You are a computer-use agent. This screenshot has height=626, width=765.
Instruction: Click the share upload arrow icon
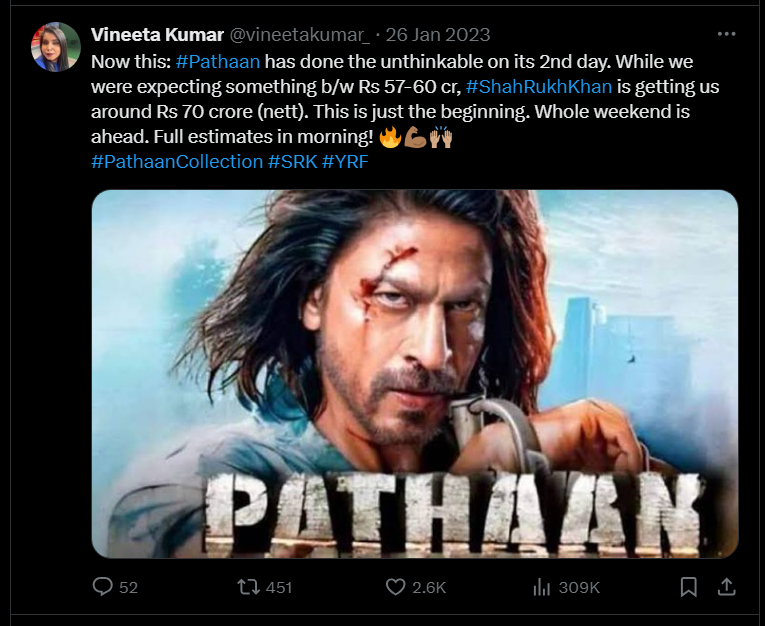coord(727,587)
